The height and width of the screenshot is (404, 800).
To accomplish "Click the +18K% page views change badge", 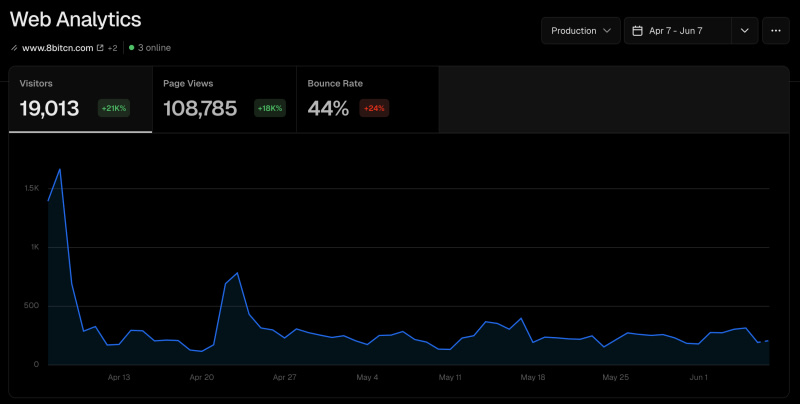I will tap(269, 108).
